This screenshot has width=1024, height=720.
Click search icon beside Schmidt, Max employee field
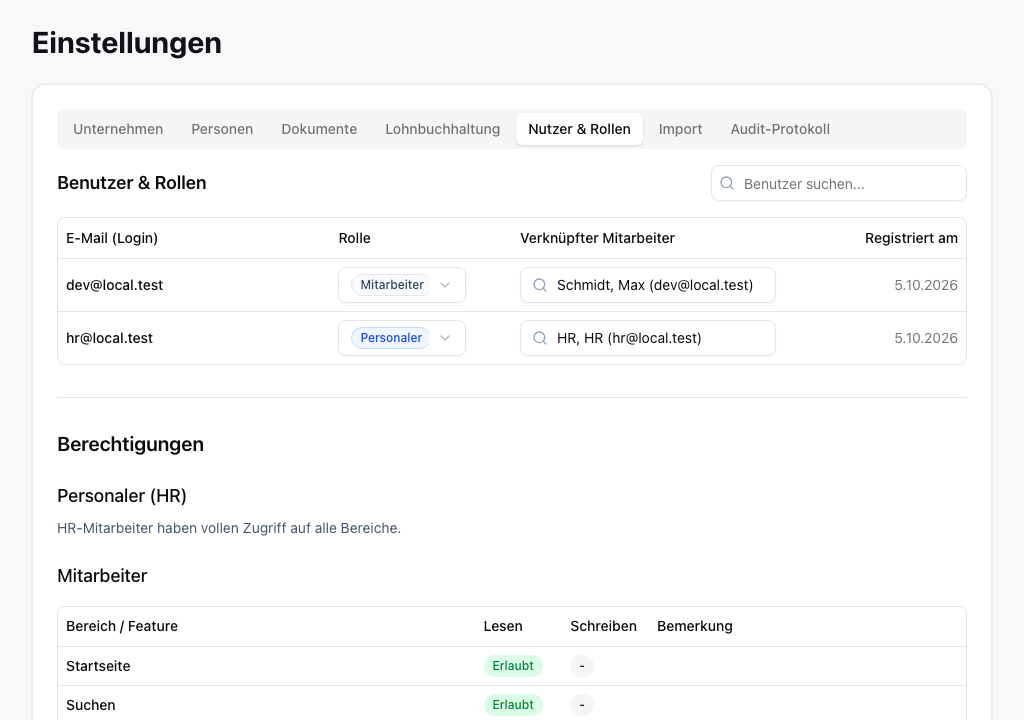(x=540, y=285)
